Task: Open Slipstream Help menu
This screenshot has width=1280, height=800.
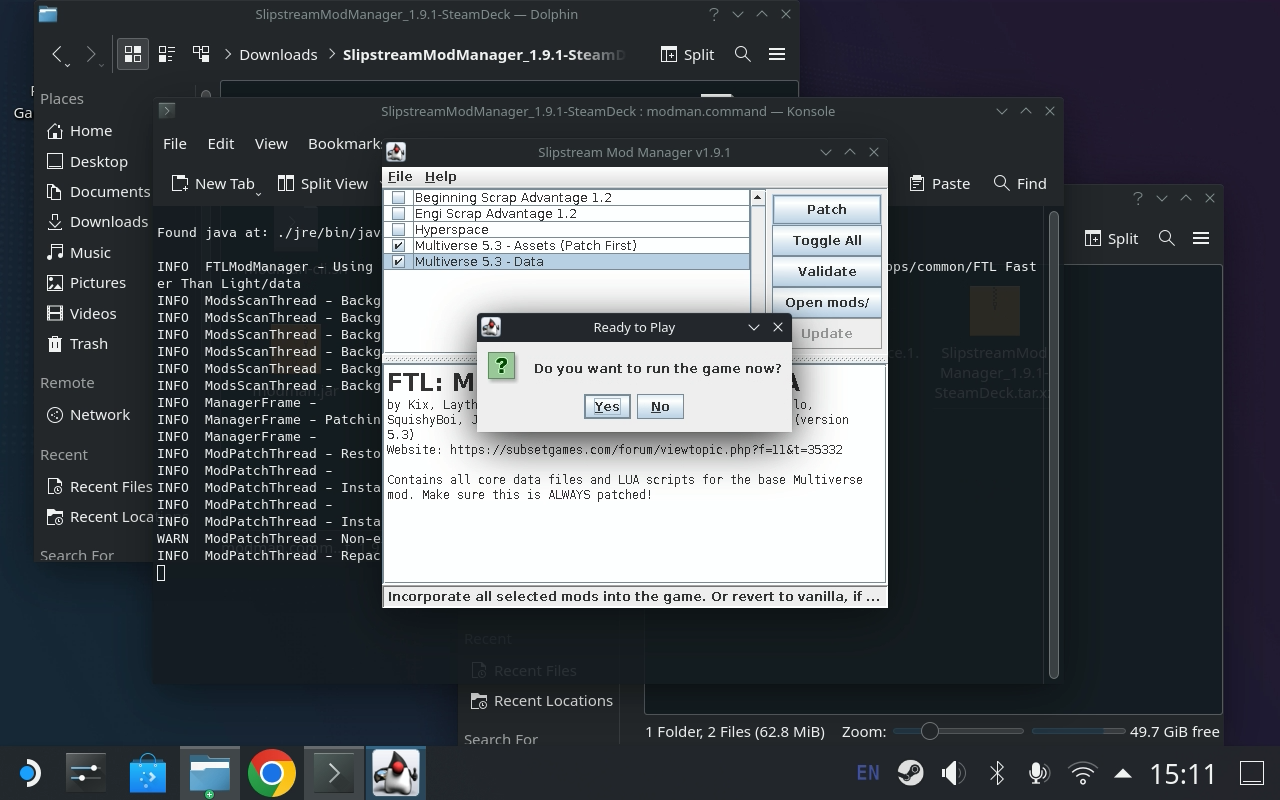Action: click(440, 176)
